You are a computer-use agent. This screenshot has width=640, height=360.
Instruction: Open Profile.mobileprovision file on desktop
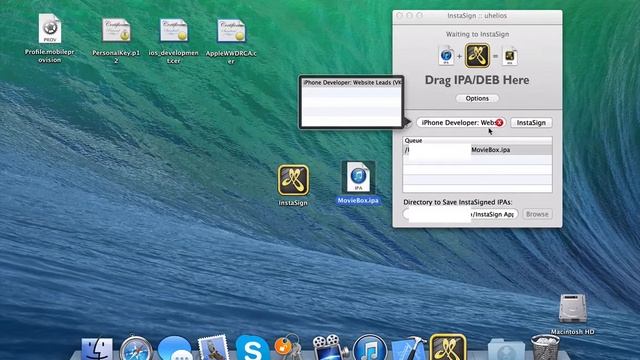pyautogui.click(x=50, y=29)
